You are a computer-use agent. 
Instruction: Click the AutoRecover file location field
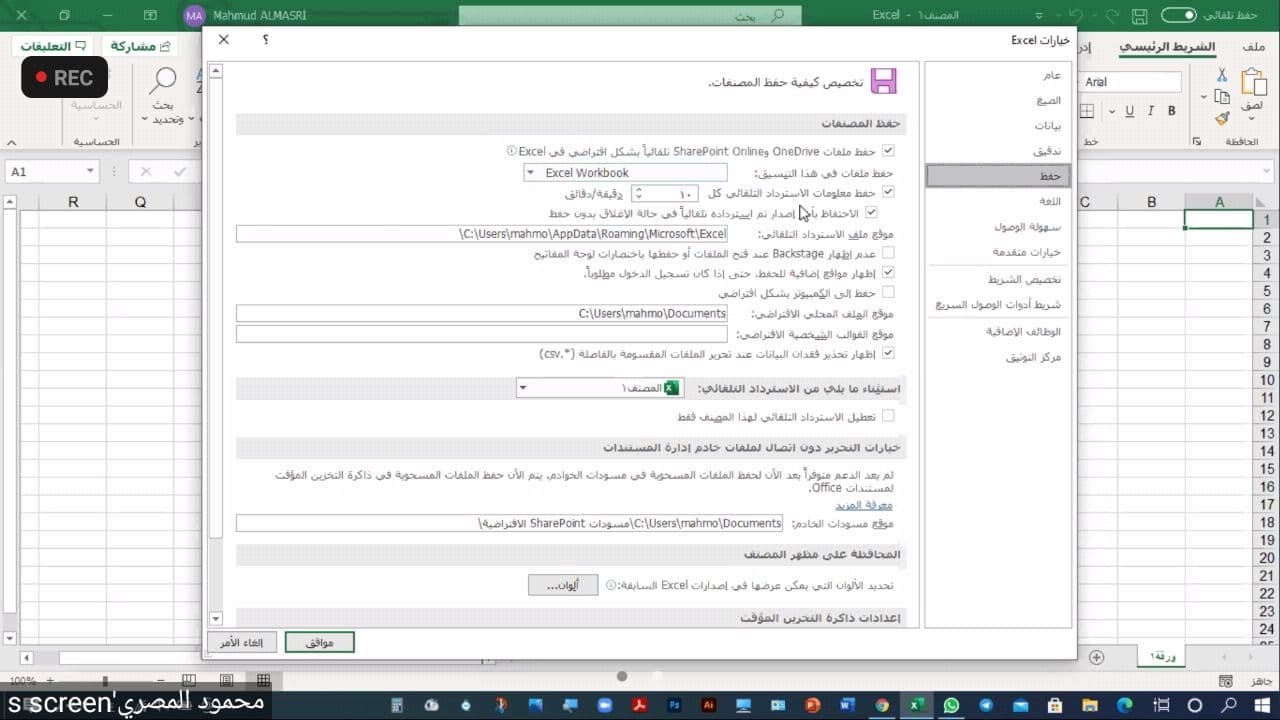pos(482,234)
